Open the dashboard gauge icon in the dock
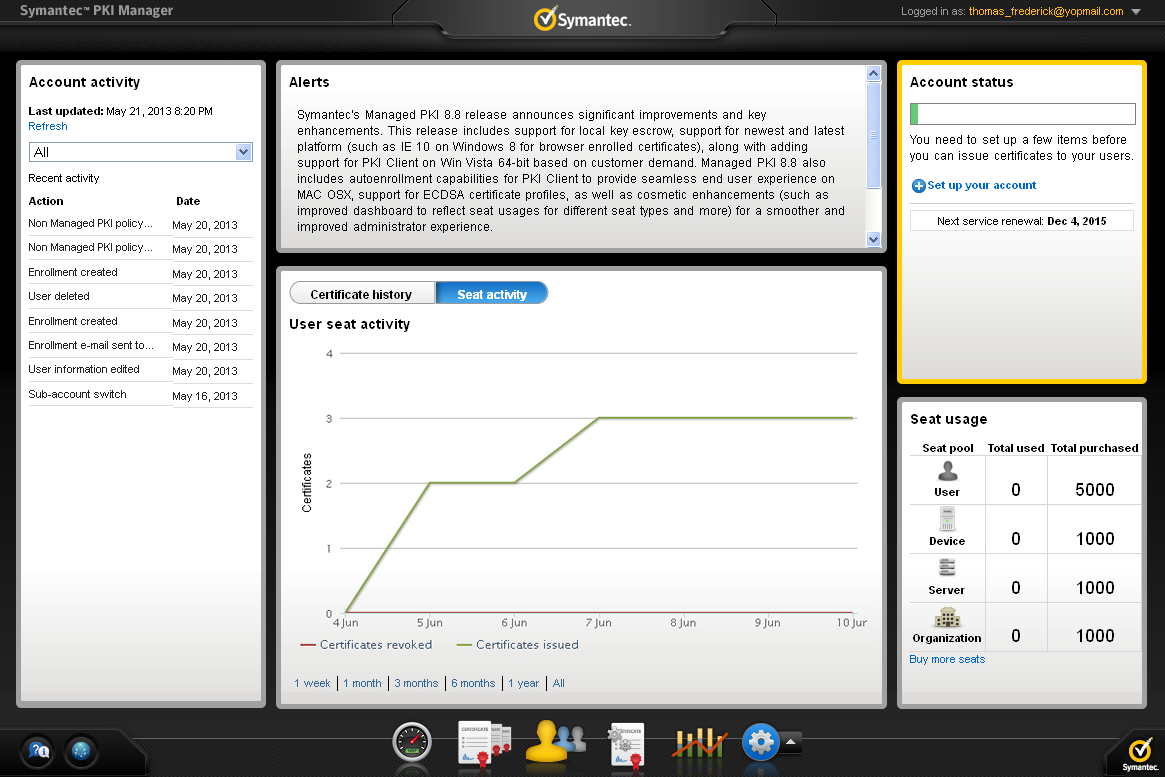Screen dimensions: 1165x777 (412, 742)
